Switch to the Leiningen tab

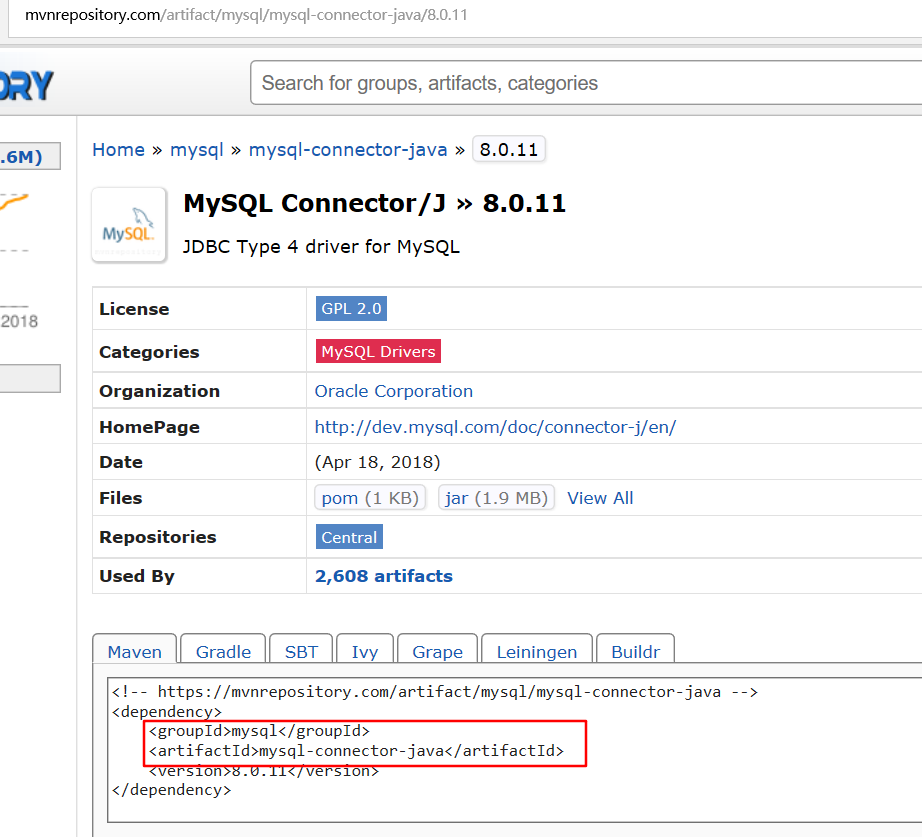click(537, 649)
